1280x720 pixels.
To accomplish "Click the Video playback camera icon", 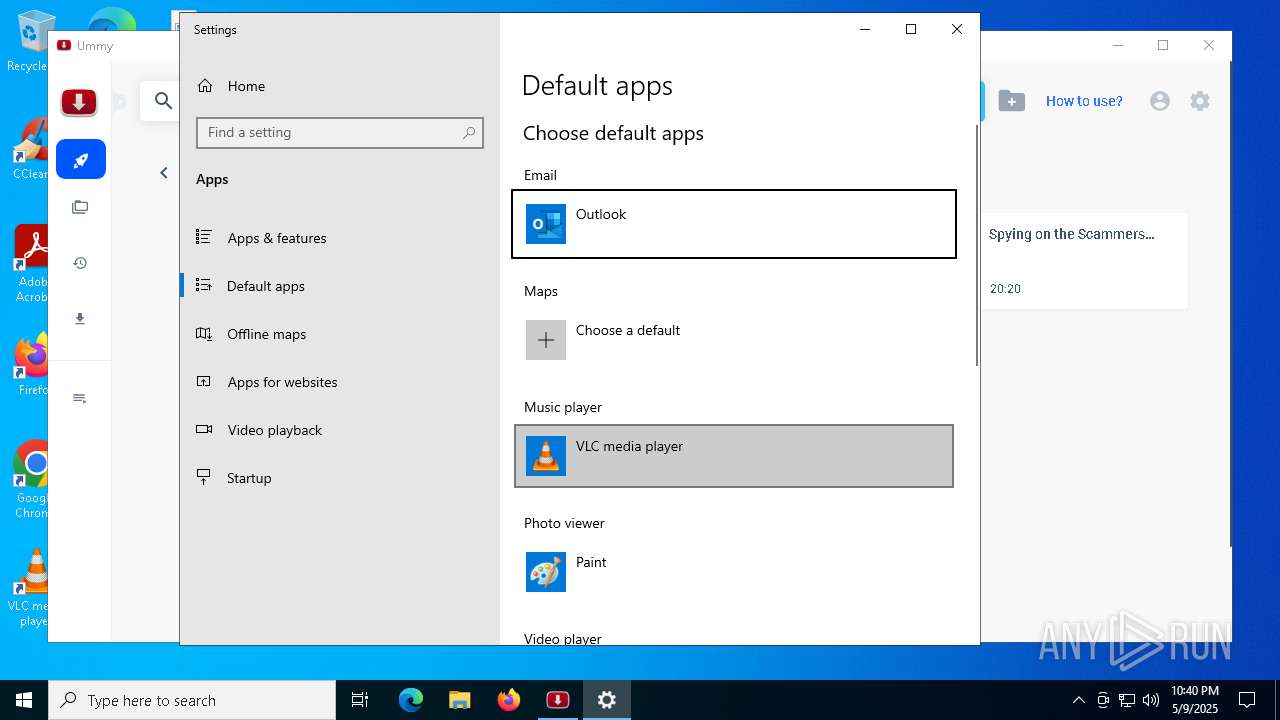I will coord(204,429).
